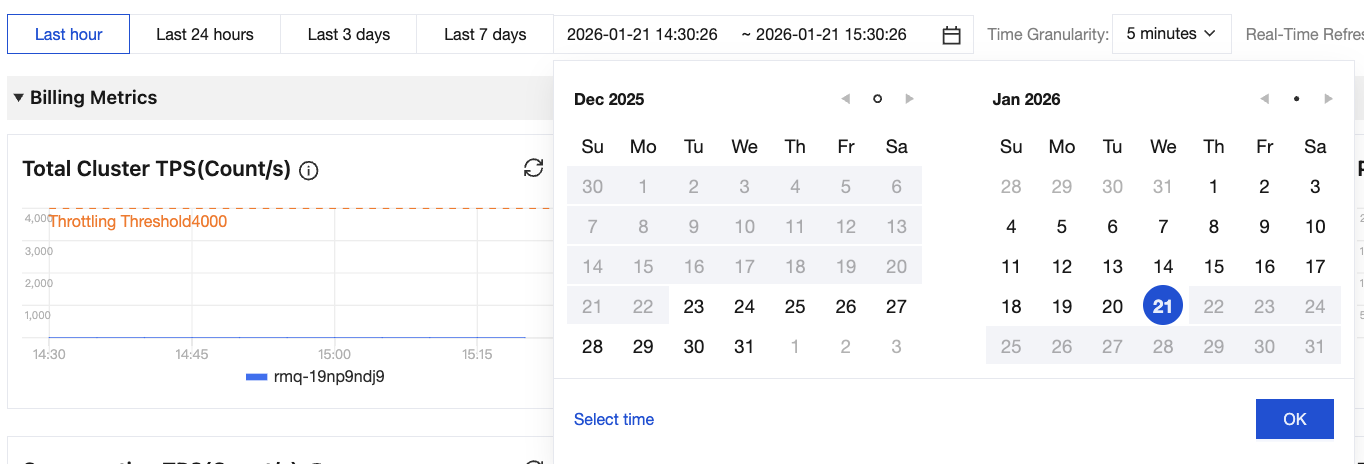Click the current-month circle in Dec 2025 header
The height and width of the screenshot is (464, 1364).
coord(877,99)
